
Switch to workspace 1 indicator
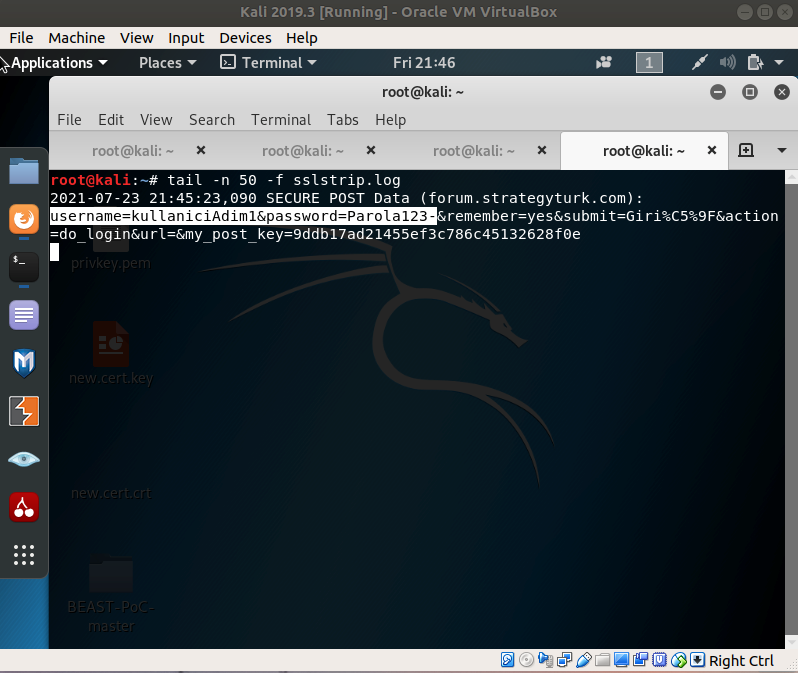(649, 63)
